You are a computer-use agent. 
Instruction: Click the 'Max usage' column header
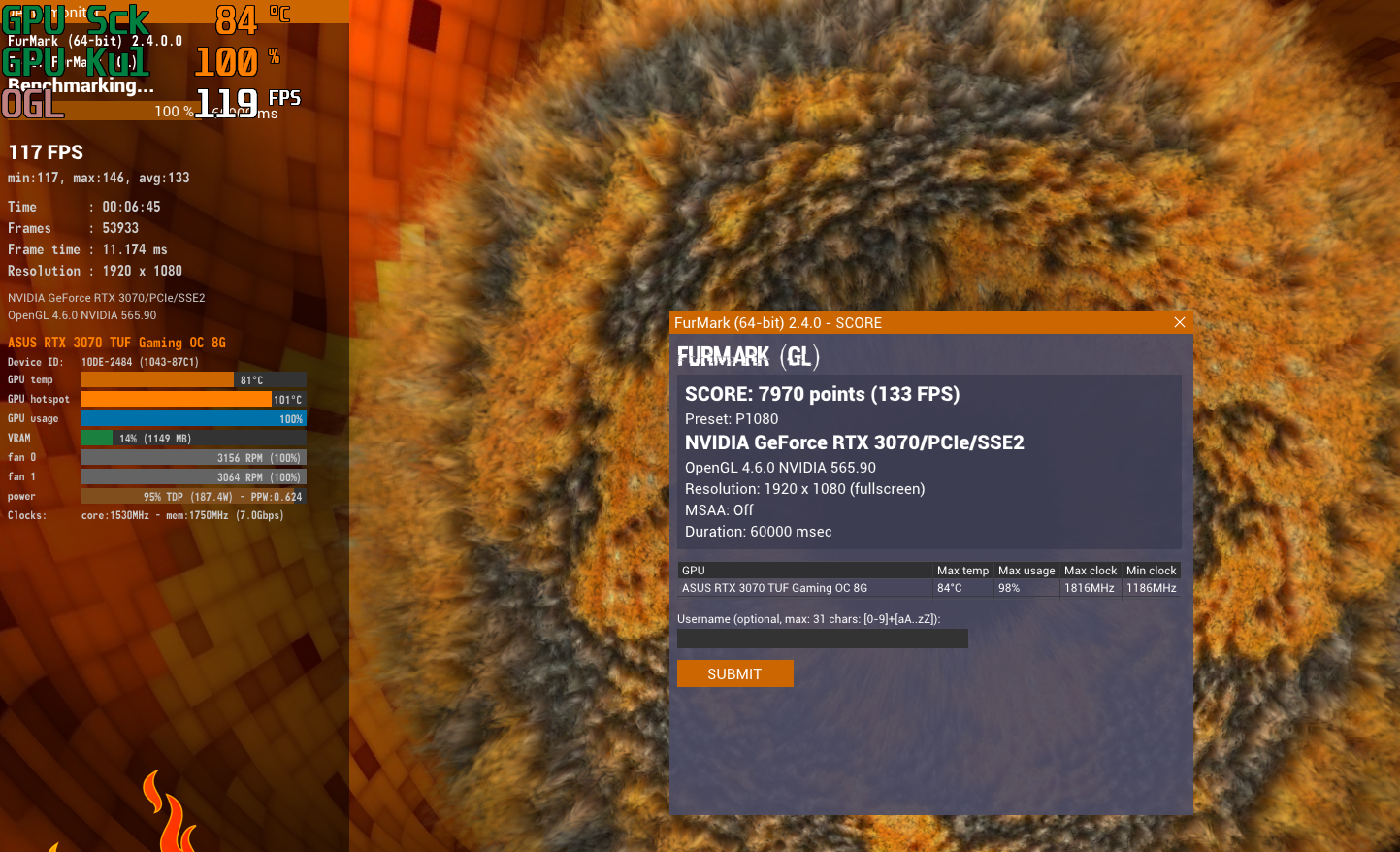pyautogui.click(x=1026, y=571)
